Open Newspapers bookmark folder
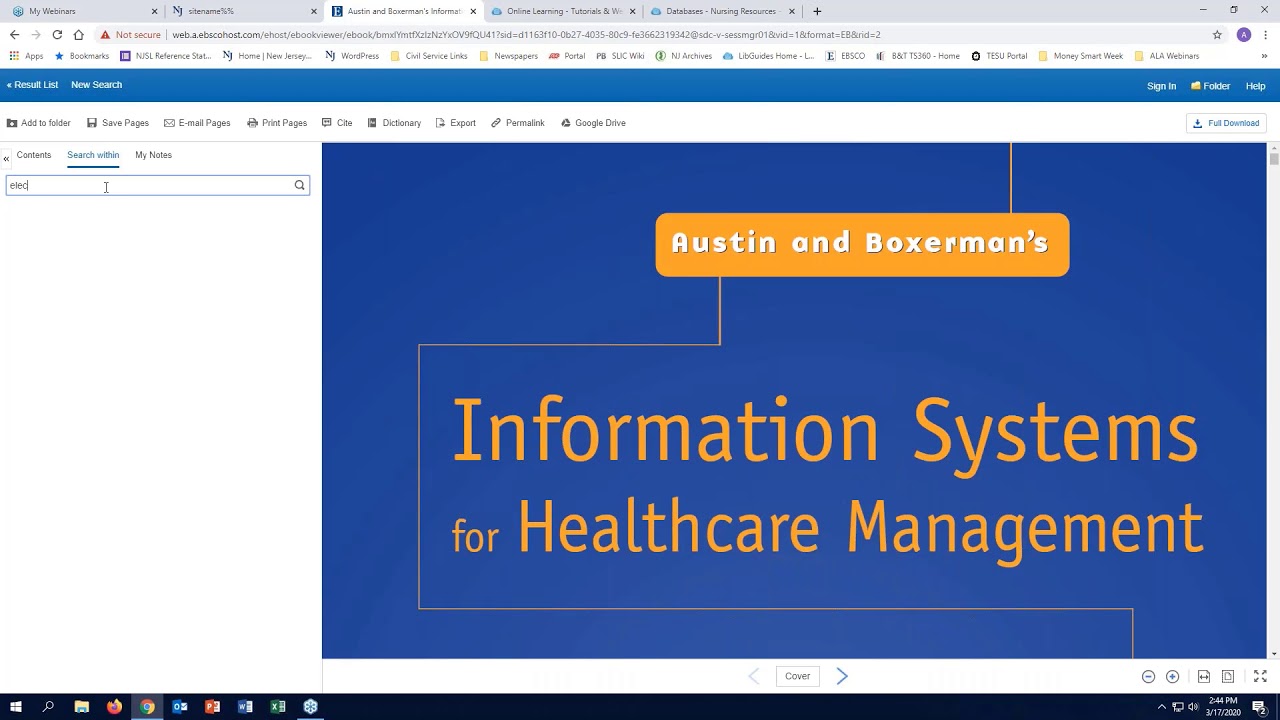This screenshot has width=1280, height=720. click(x=509, y=56)
